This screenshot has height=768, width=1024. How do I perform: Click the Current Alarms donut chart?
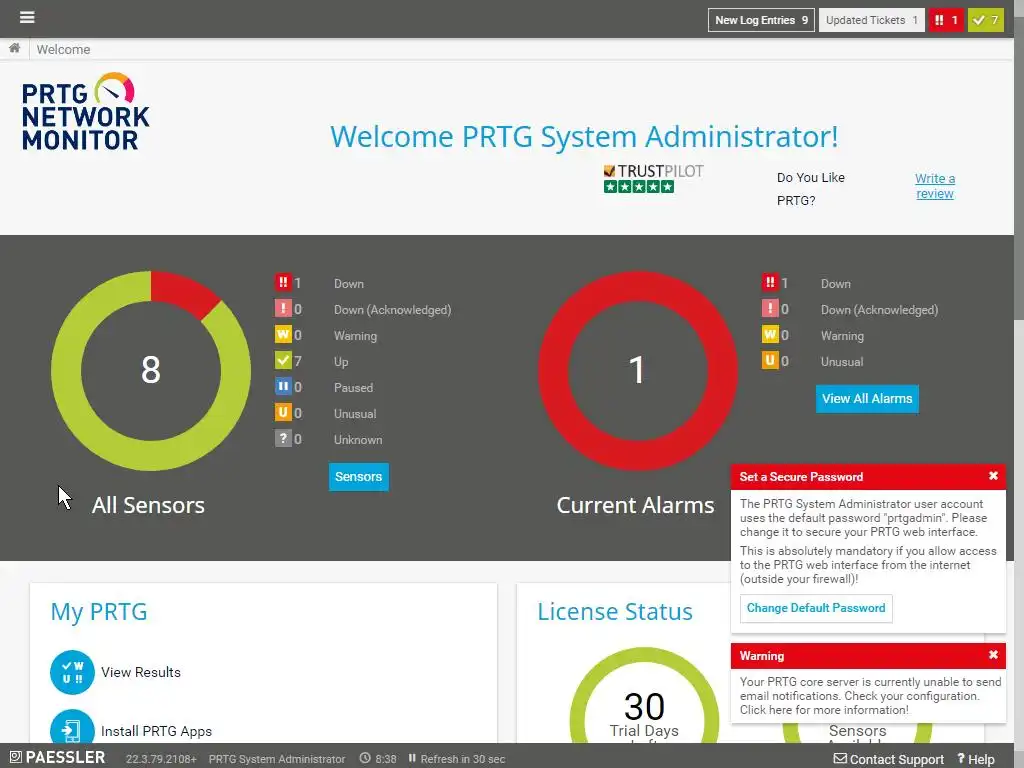tap(637, 370)
